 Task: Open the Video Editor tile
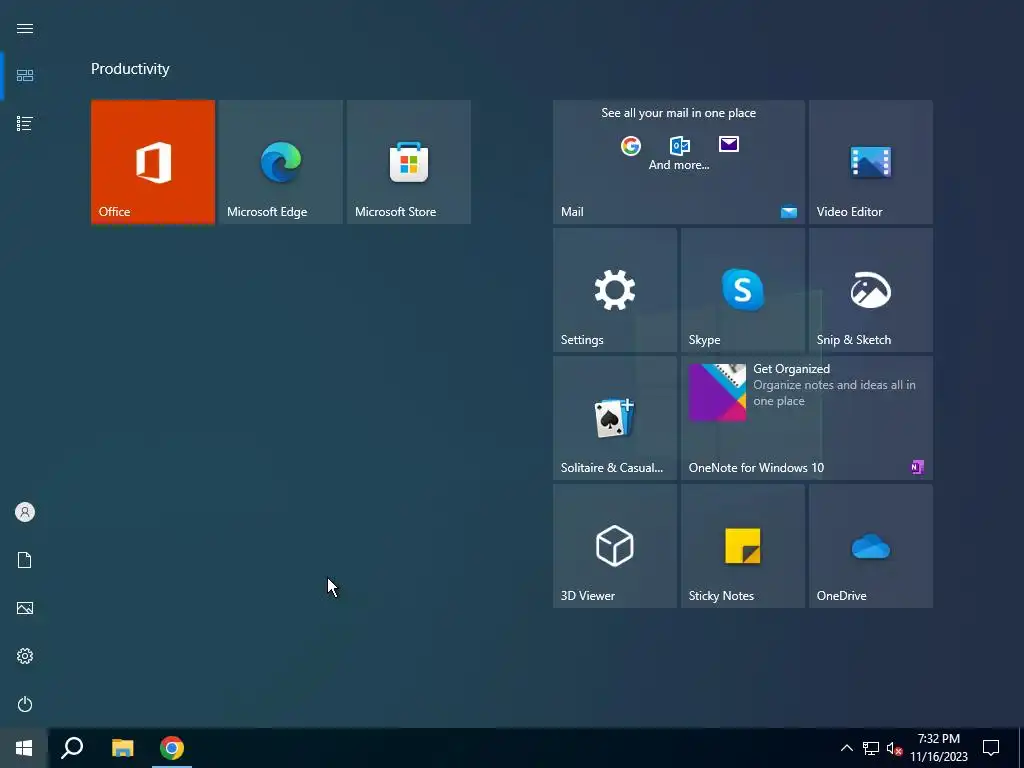(x=871, y=162)
